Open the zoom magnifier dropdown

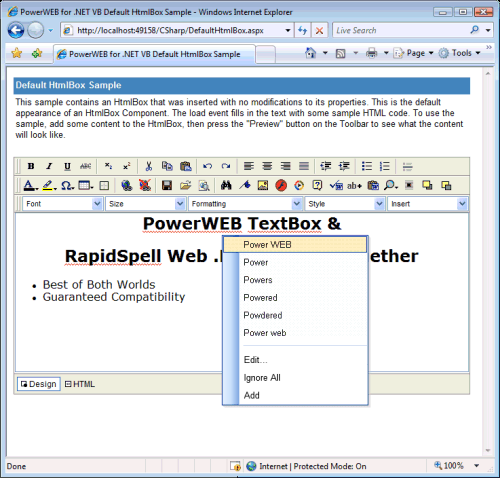point(391,185)
